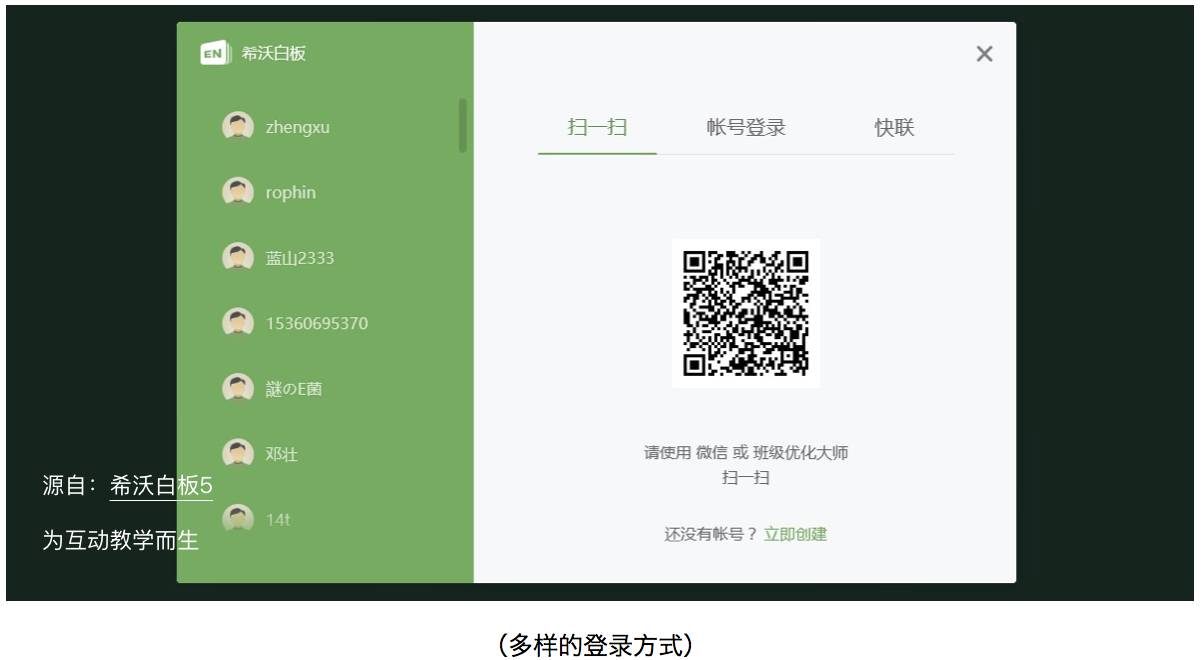Click the 还没有帐号？ text
The height and width of the screenshot is (660, 1204).
[711, 534]
